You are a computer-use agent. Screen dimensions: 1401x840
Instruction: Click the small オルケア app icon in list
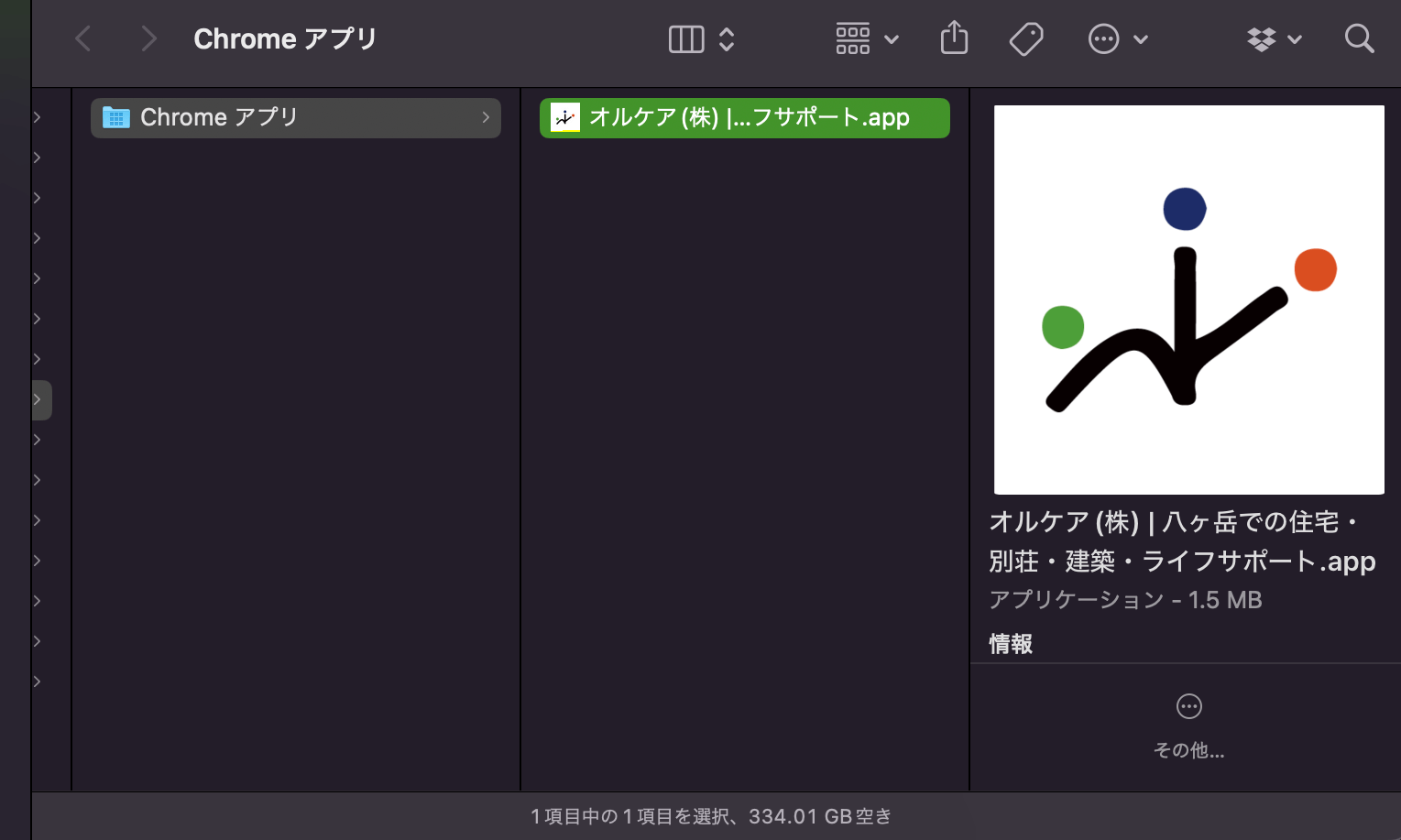coord(565,117)
